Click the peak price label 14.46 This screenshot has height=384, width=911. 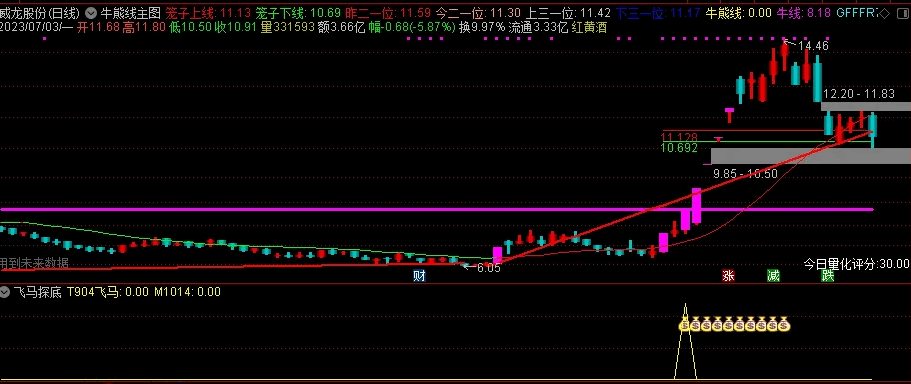(x=813, y=45)
